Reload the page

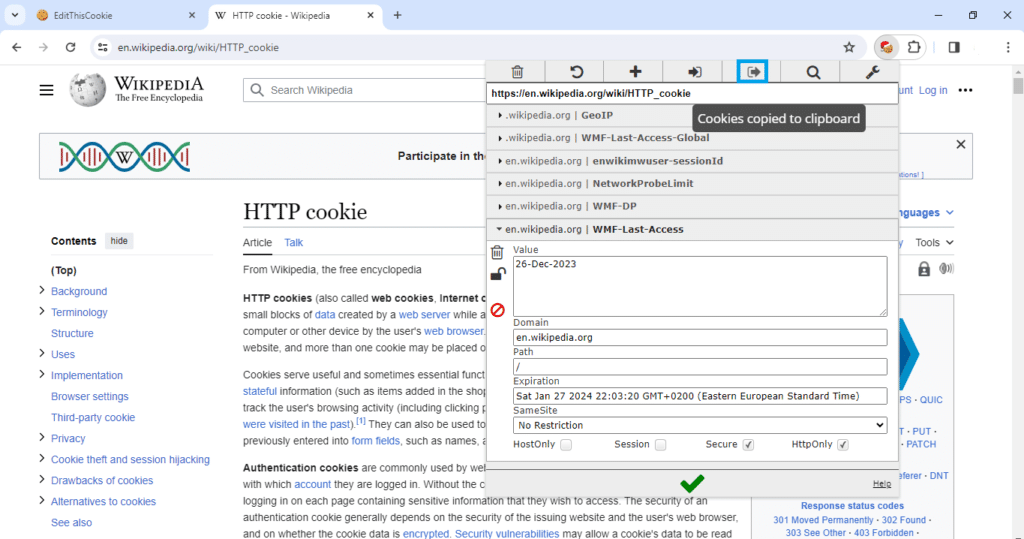tap(71, 47)
